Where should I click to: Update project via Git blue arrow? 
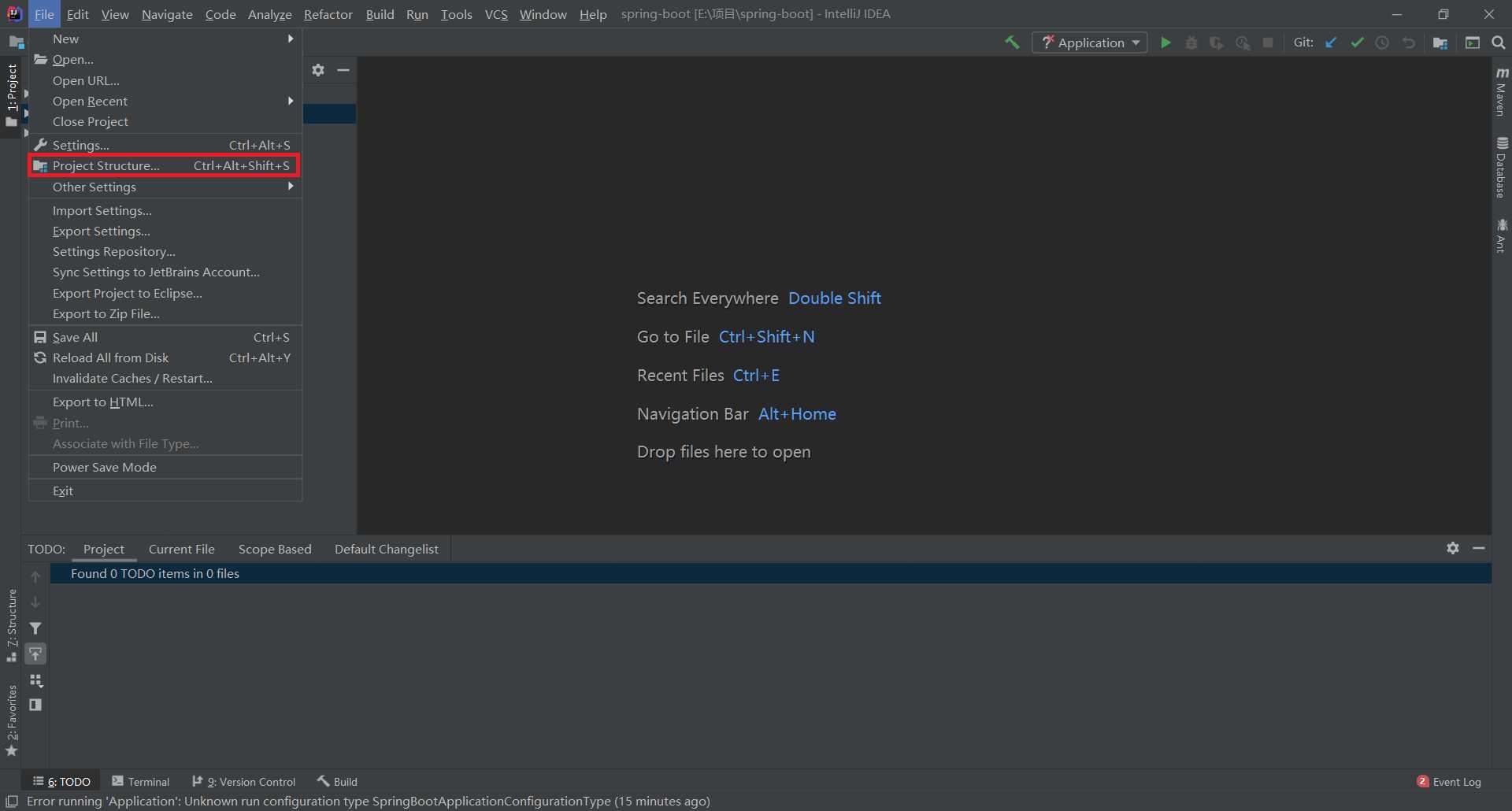1331,43
